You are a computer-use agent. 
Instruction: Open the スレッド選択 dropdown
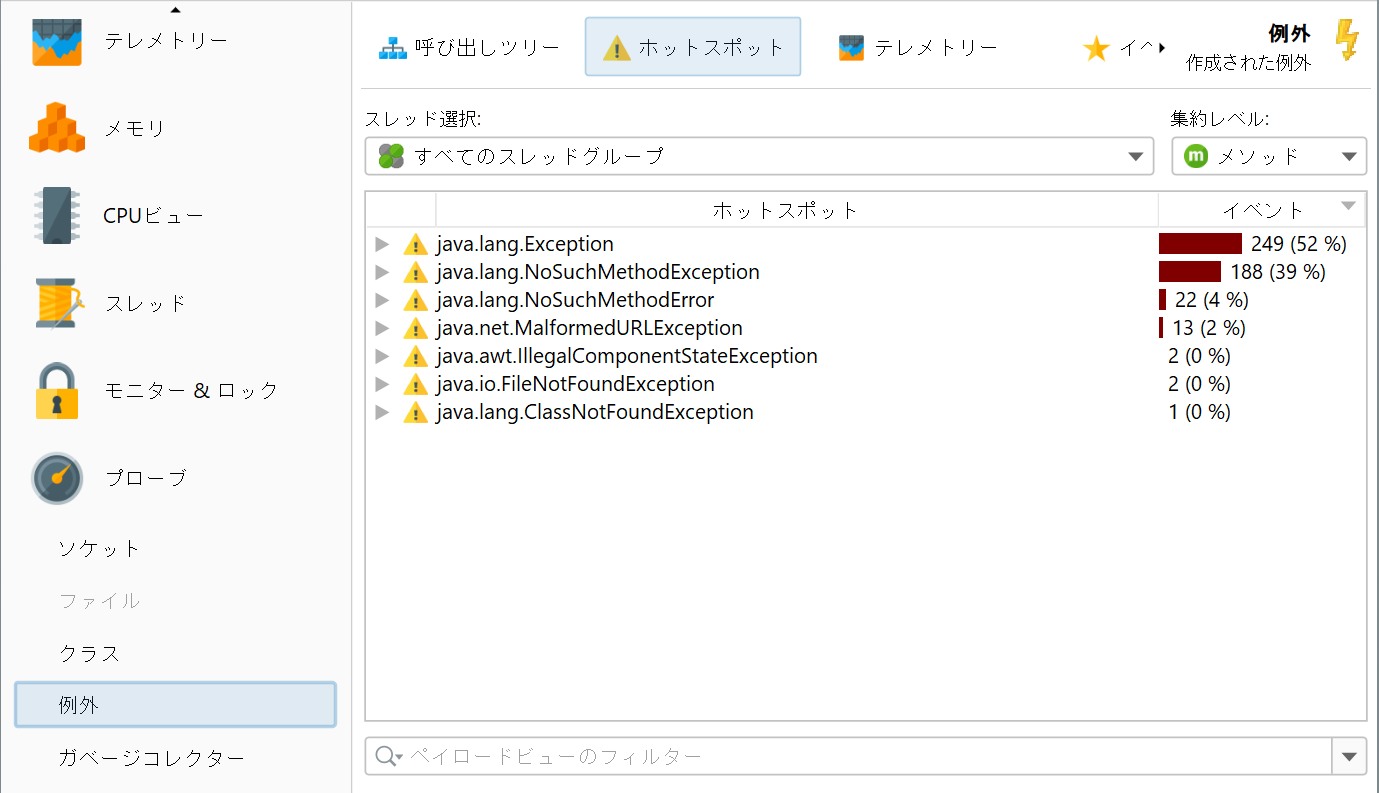760,156
